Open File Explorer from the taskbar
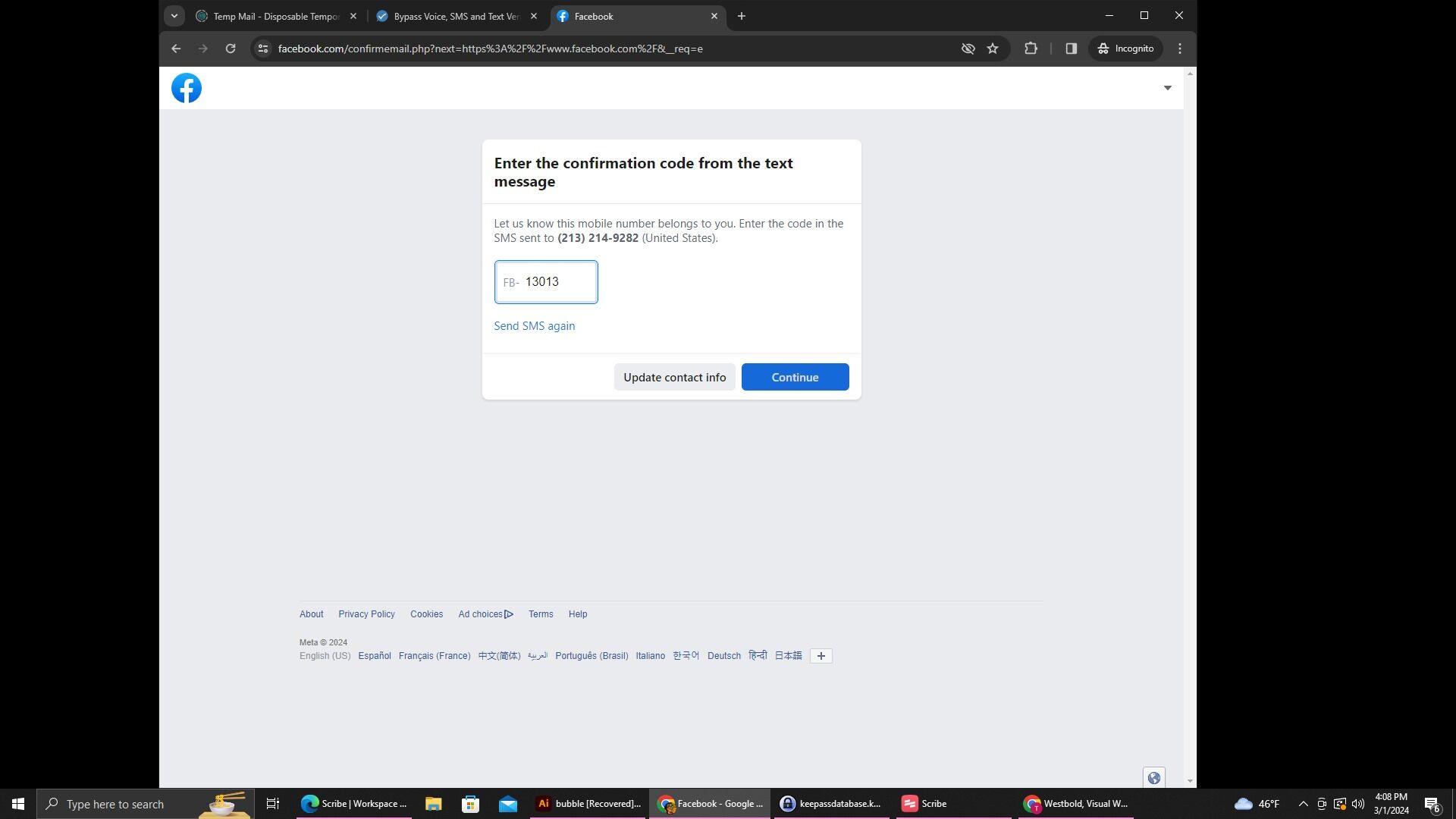Image resolution: width=1456 pixels, height=819 pixels. (x=432, y=803)
